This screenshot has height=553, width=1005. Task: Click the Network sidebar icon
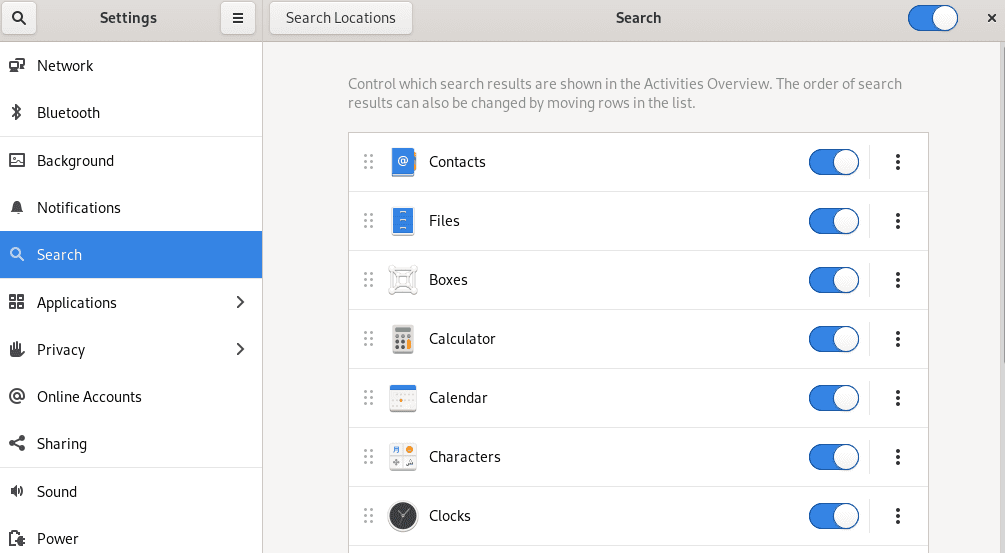(17, 65)
